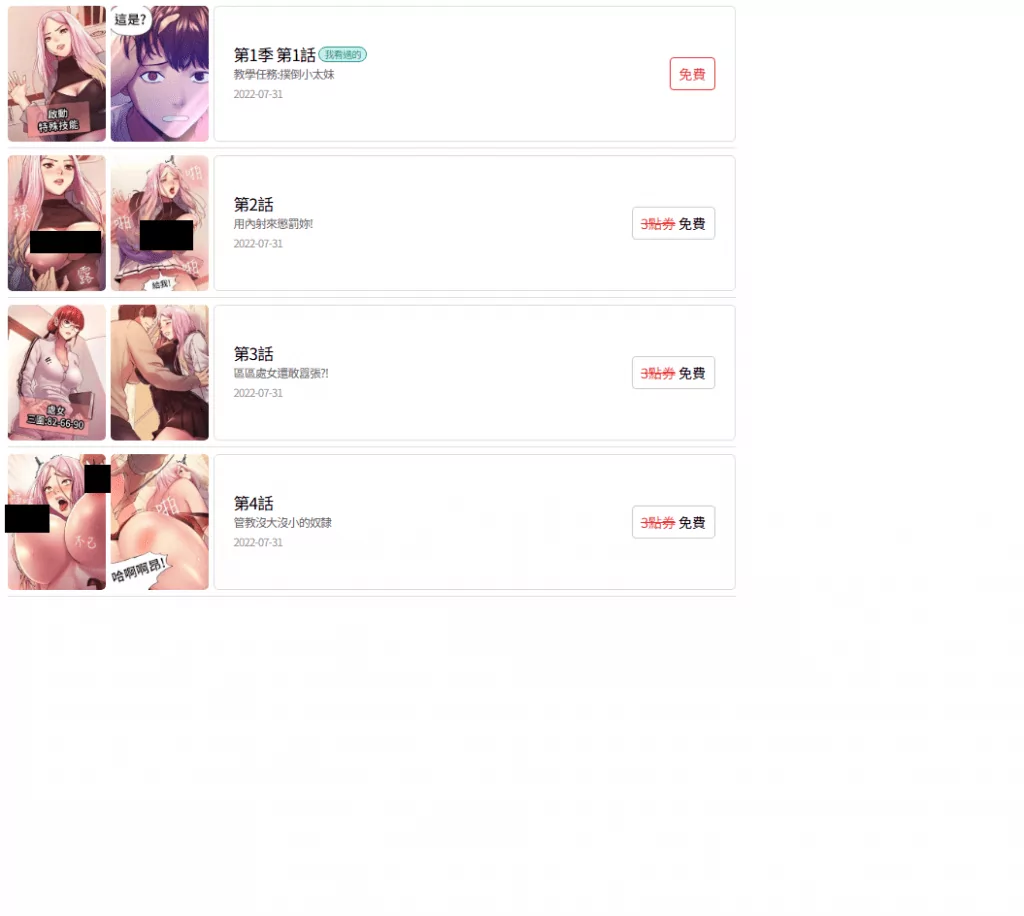Select the red-haired character thumbnail in 第3話
Image resolution: width=1024 pixels, height=916 pixels.
tap(57, 373)
